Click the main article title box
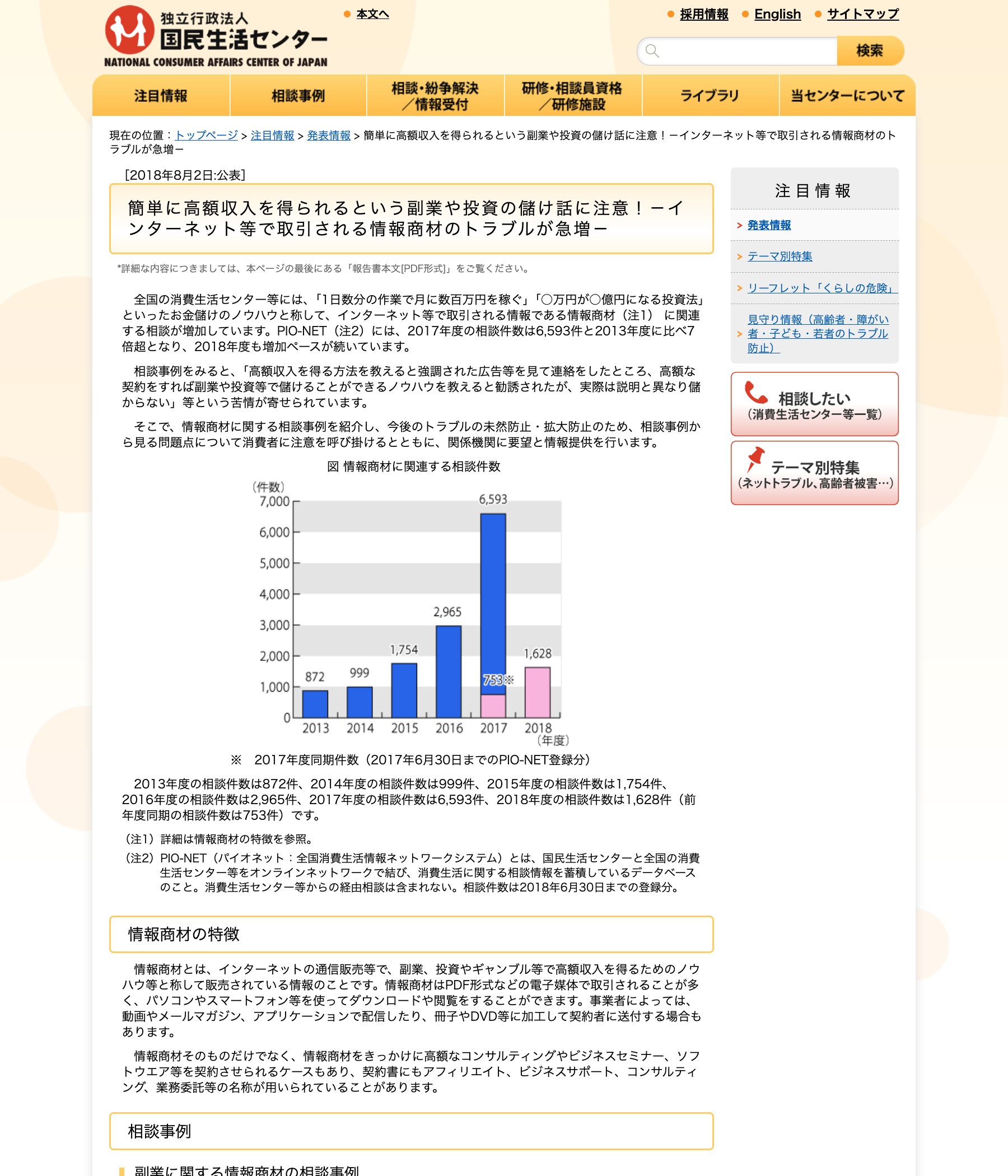The height and width of the screenshot is (1176, 1008). [x=411, y=218]
